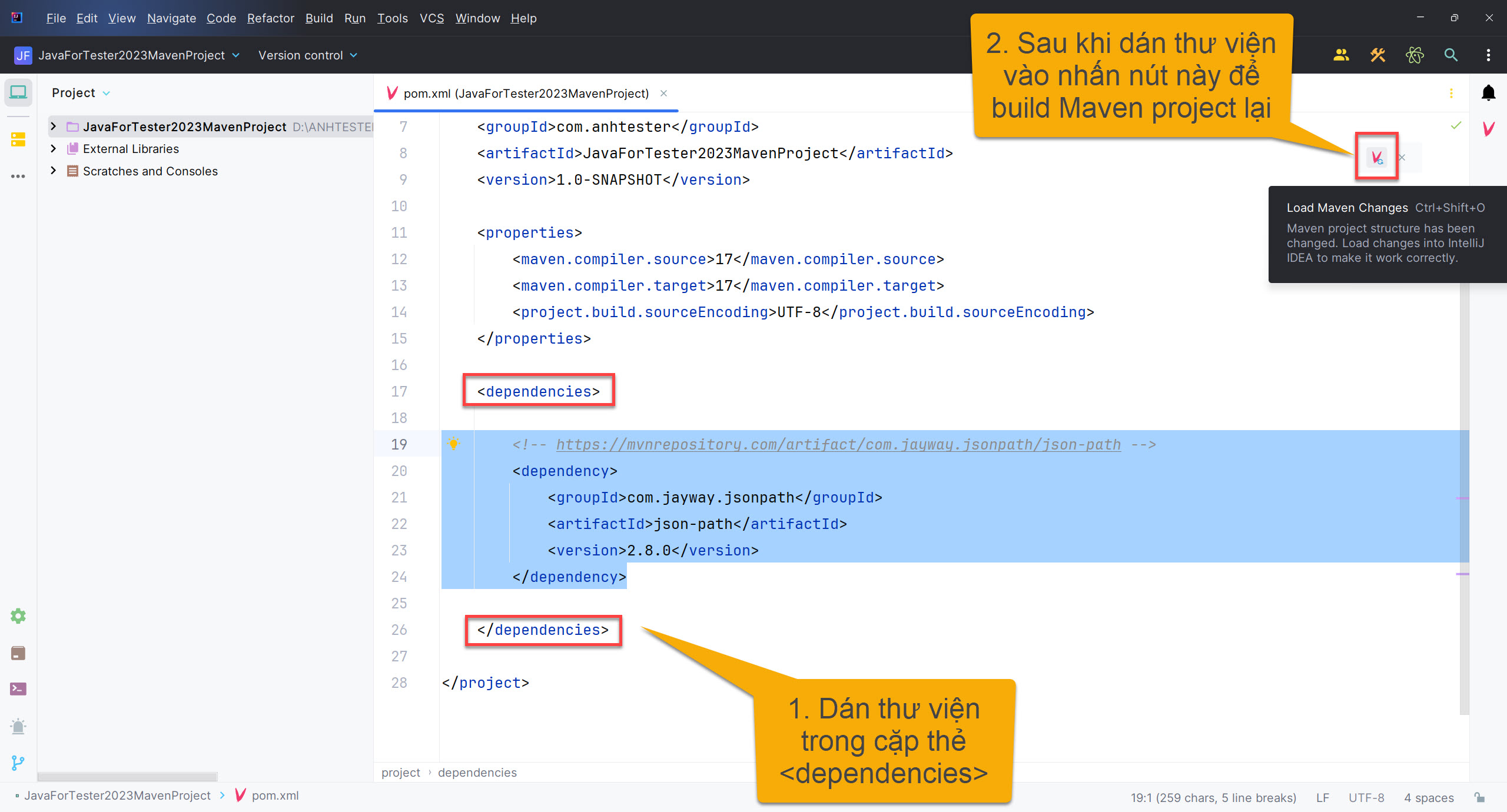The width and height of the screenshot is (1507, 812).
Task: Select the pom.xml editor tab
Action: [525, 94]
